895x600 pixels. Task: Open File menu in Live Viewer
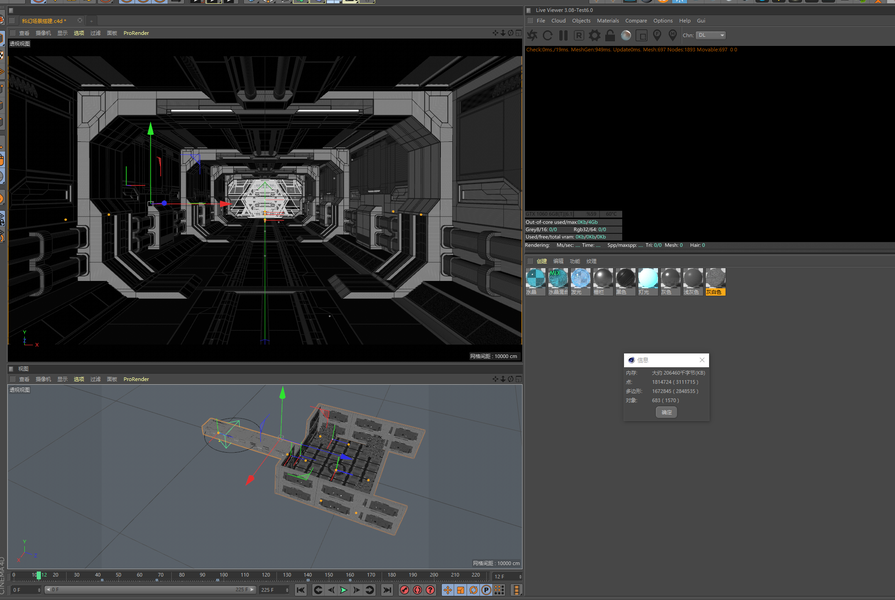[x=541, y=21]
